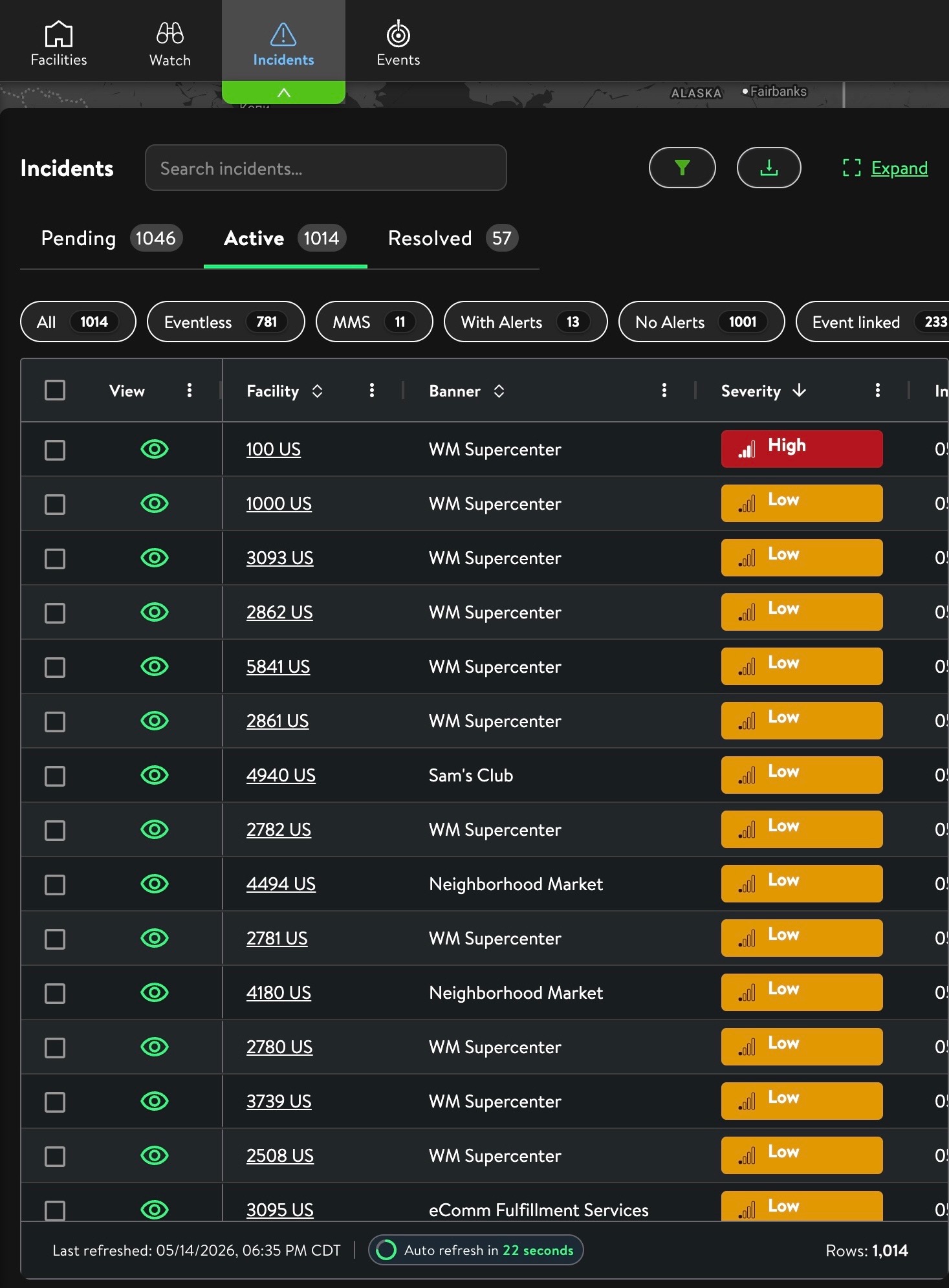
Task: Tick the select-all checkbox in table header
Action: pyautogui.click(x=55, y=390)
